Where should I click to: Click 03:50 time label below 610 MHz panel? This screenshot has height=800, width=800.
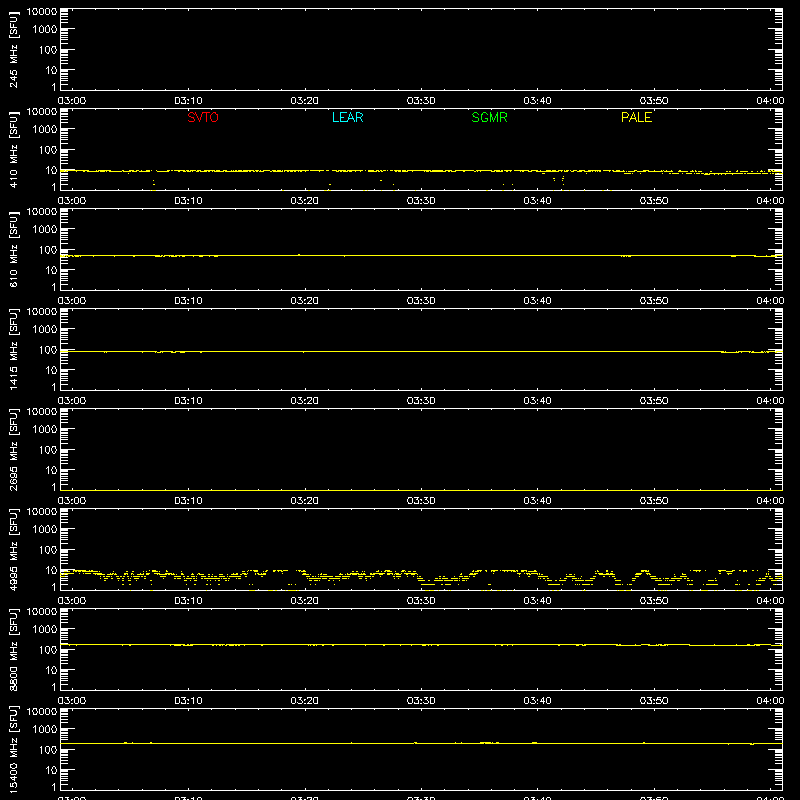[654, 301]
